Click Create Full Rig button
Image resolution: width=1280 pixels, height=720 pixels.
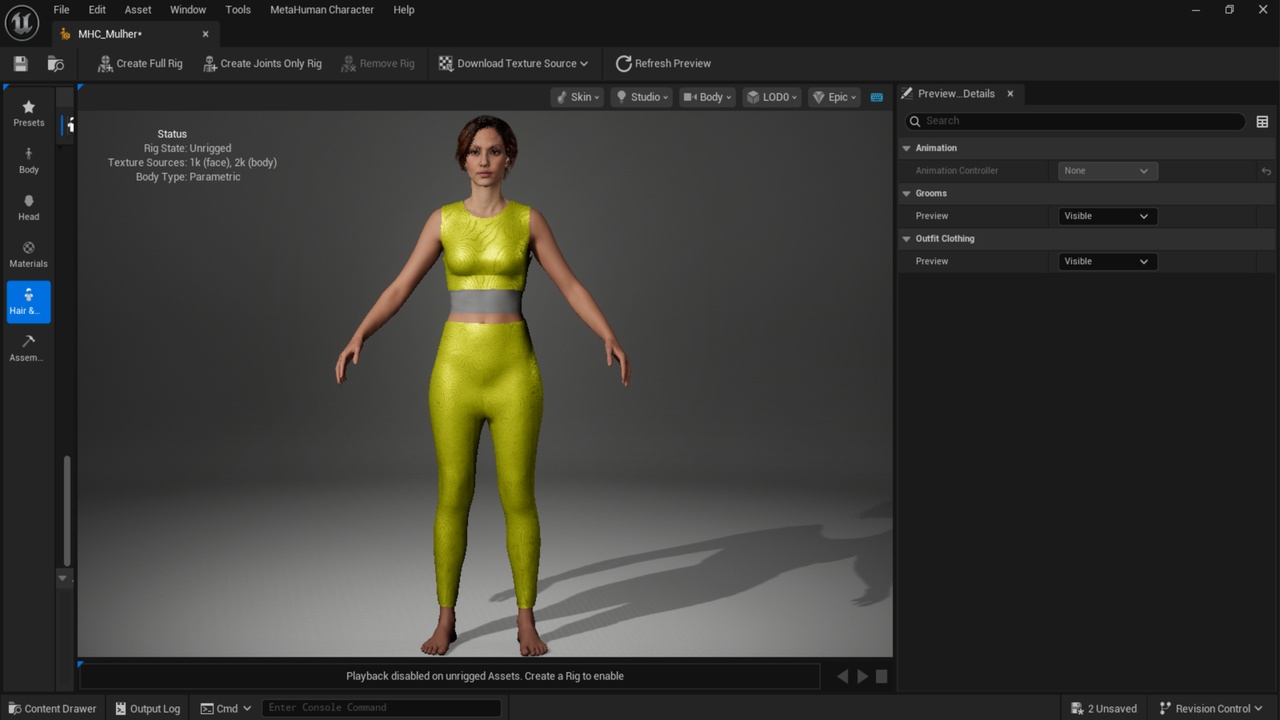[x=140, y=63]
